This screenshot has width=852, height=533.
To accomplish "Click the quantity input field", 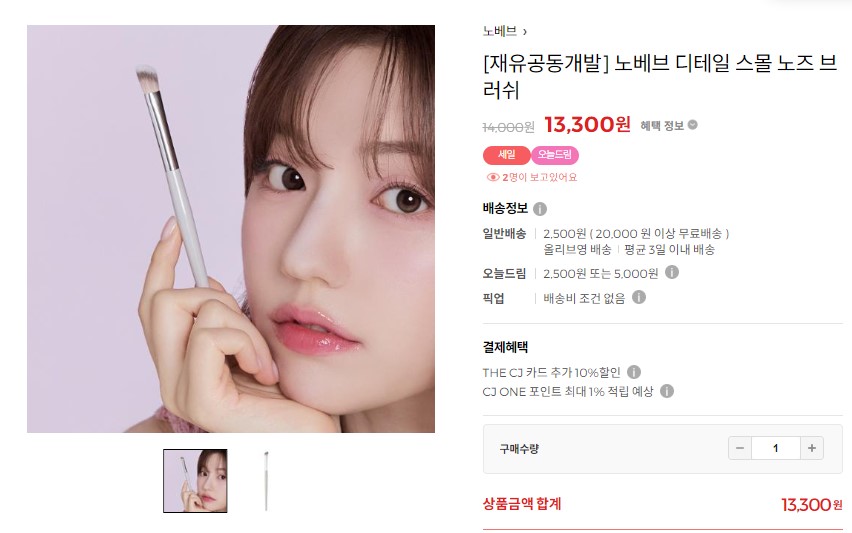I will (x=775, y=448).
